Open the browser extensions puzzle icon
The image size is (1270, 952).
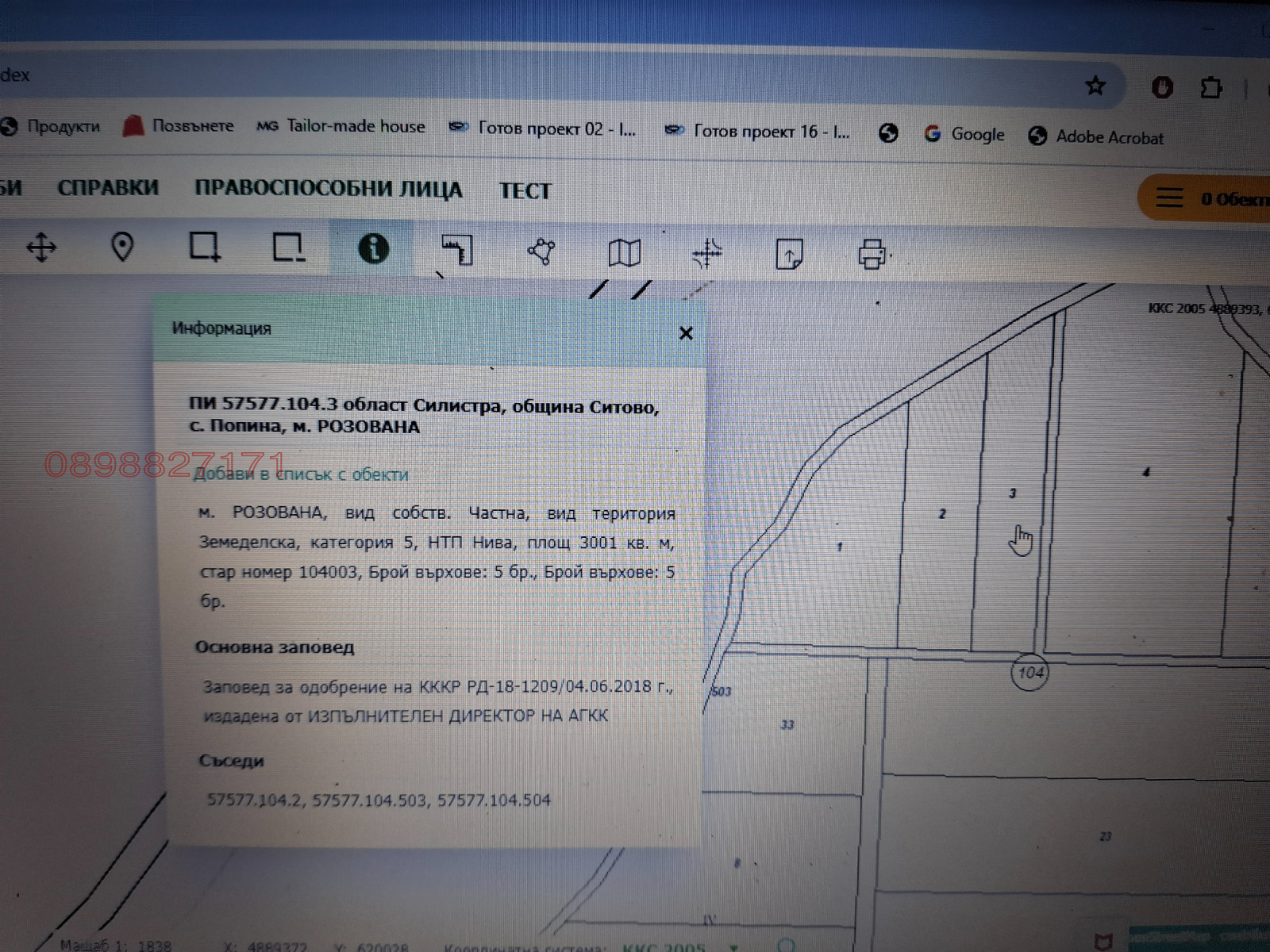coord(1211,87)
